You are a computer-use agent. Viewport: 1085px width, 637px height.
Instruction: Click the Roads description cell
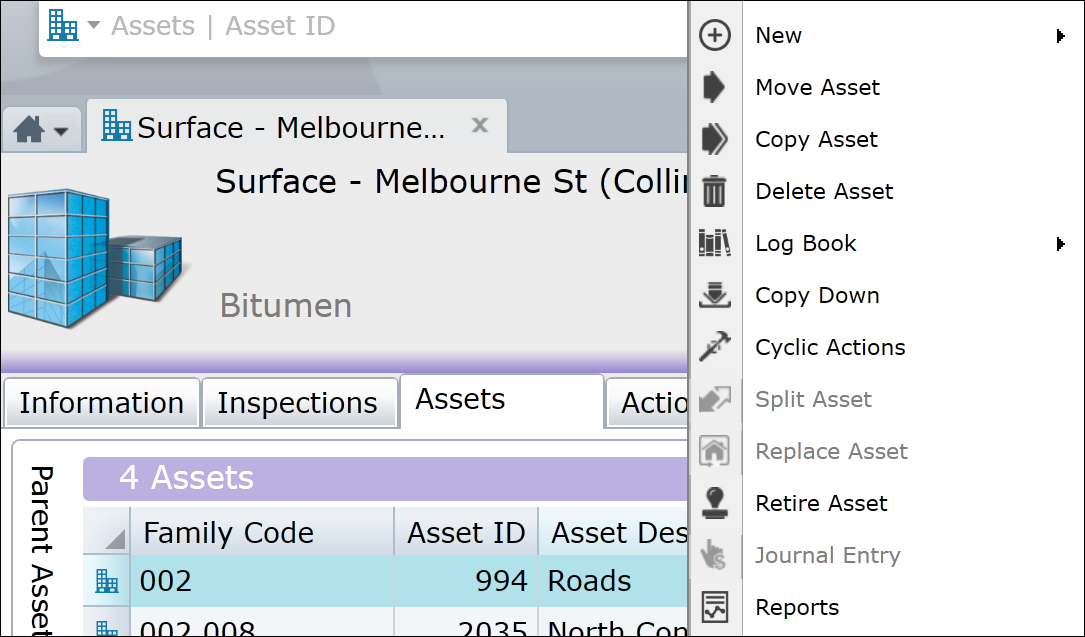[614, 581]
